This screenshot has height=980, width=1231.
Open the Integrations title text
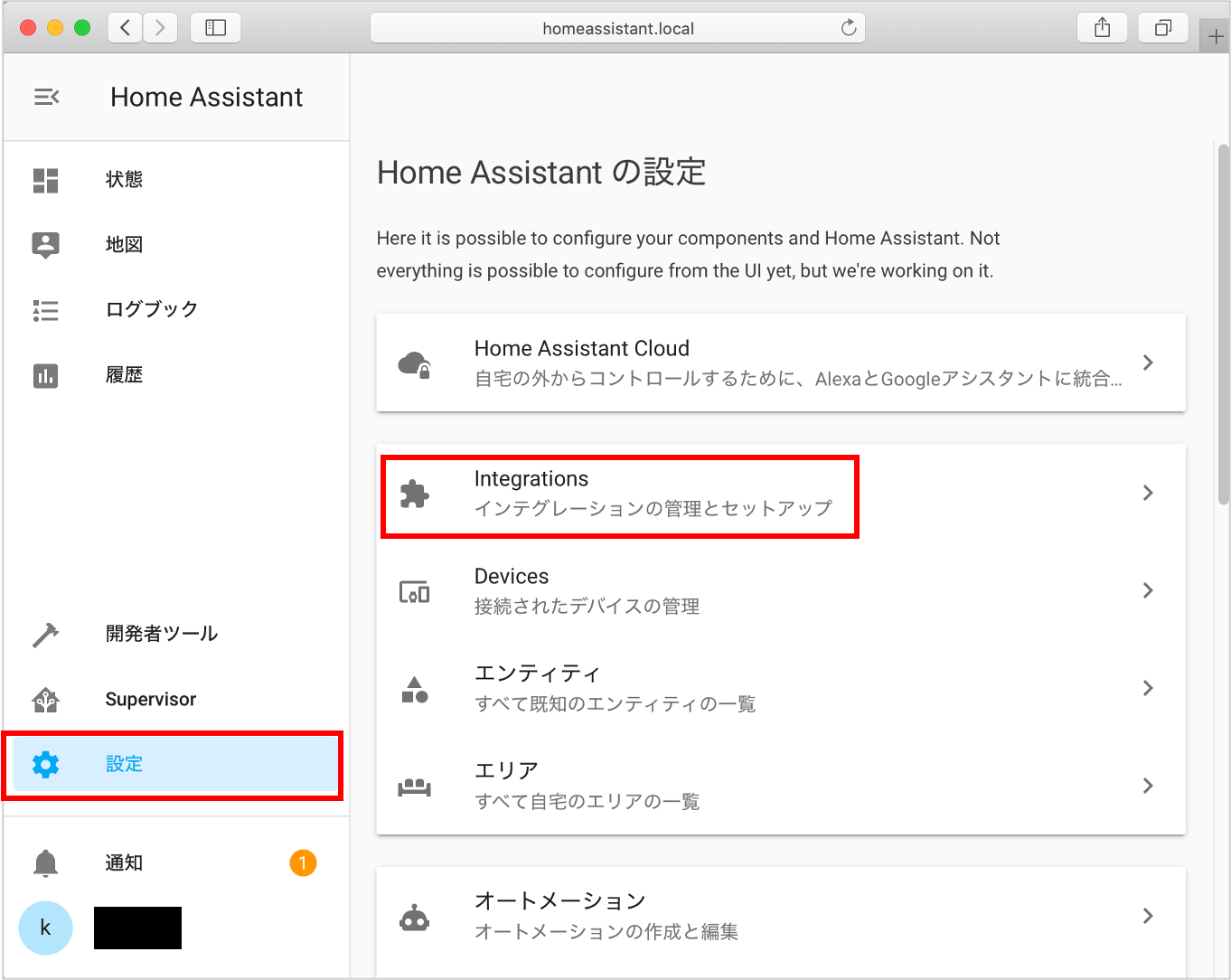tap(531, 479)
